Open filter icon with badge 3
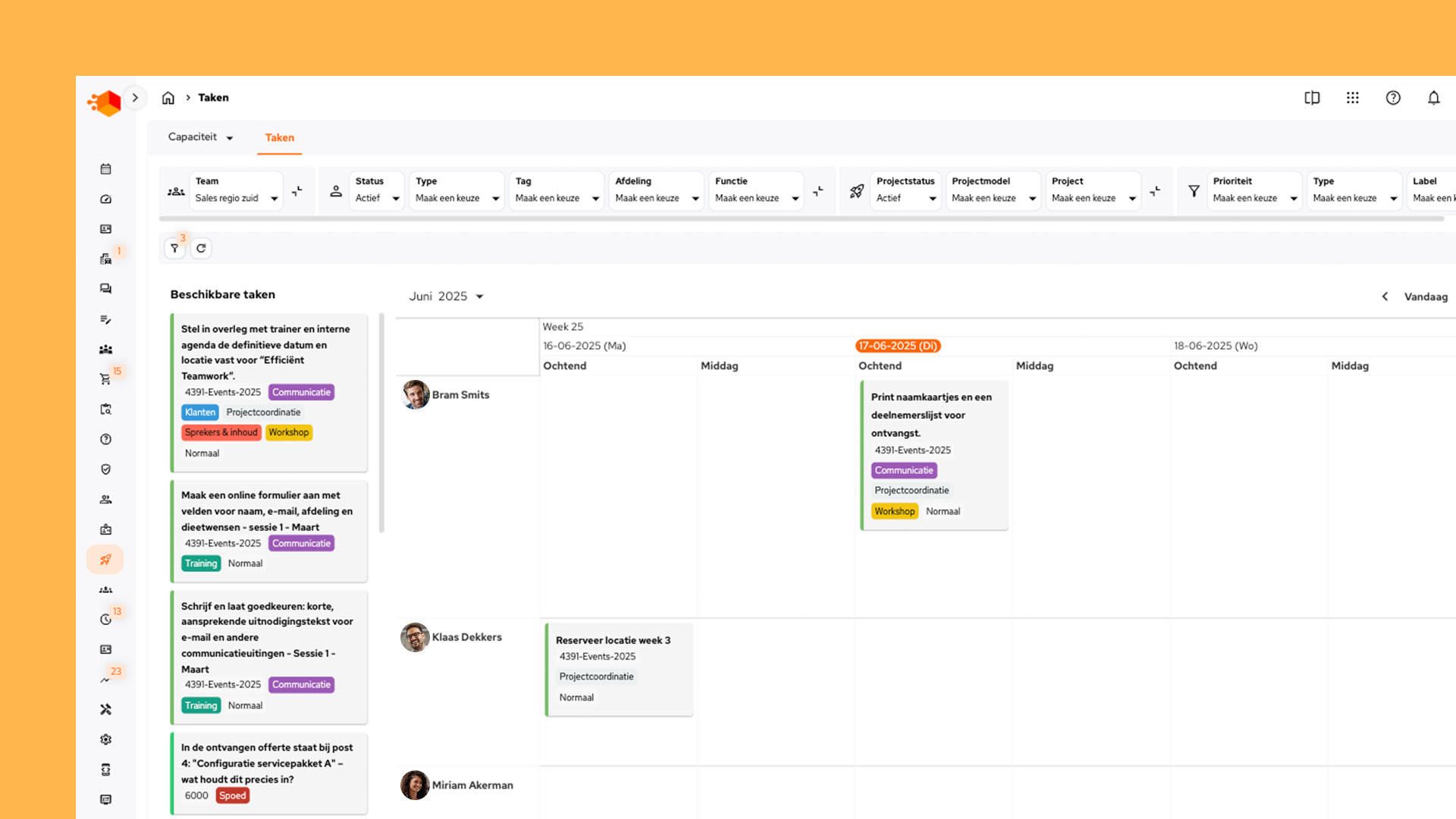Screen dimensions: 1456x819 point(175,249)
